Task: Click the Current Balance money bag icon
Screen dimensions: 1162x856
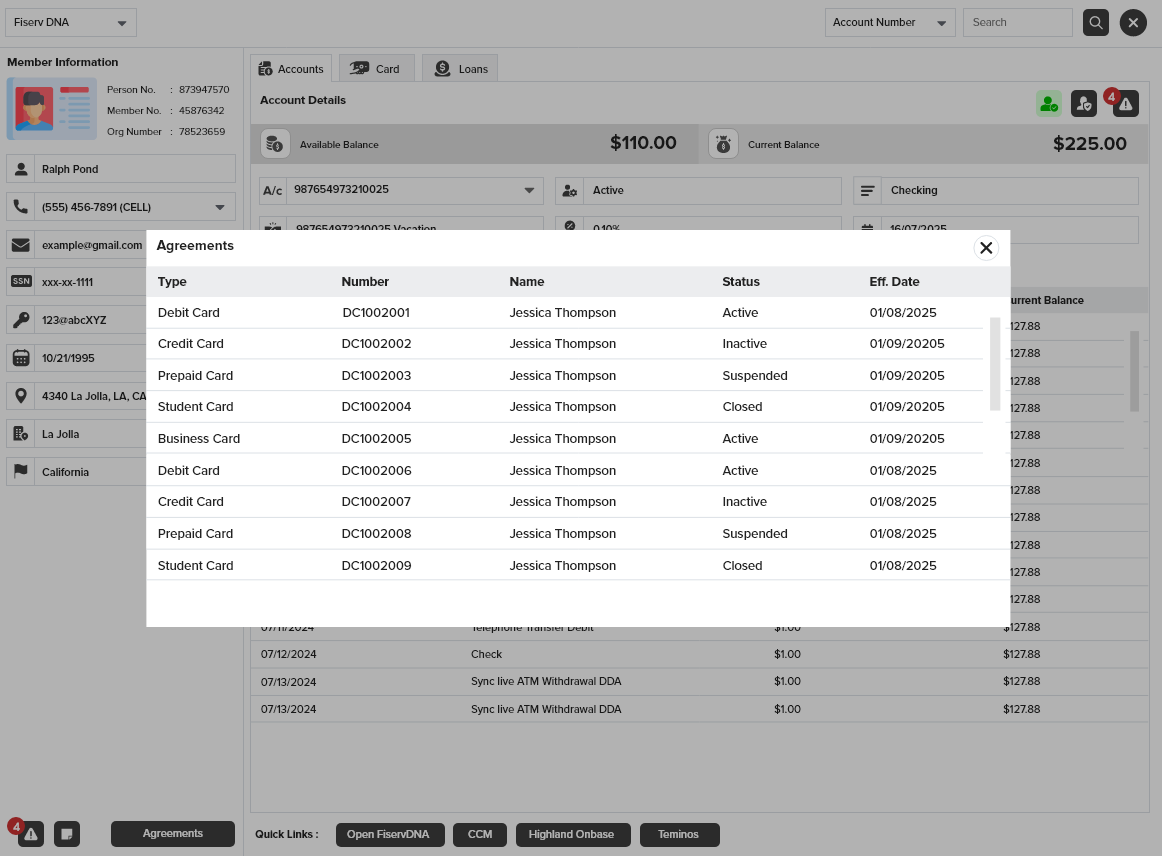Action: pos(723,144)
